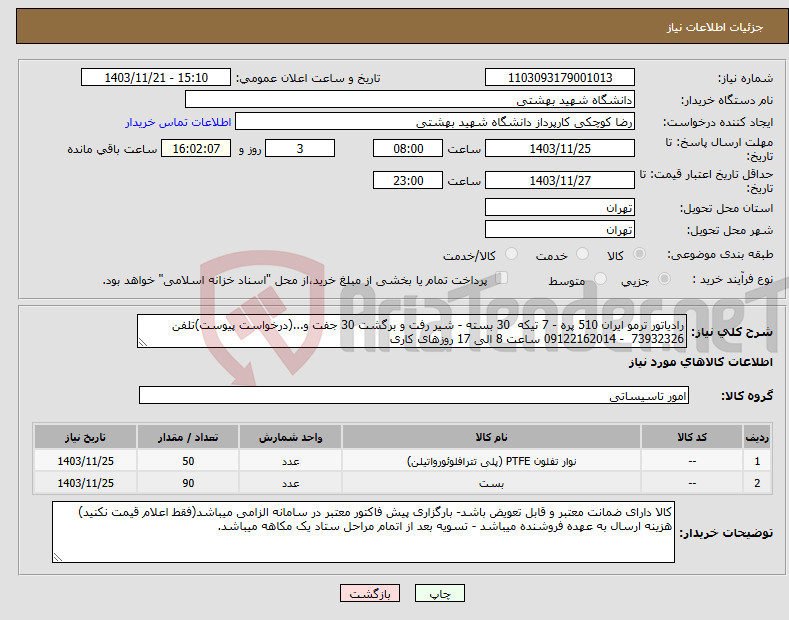Open the اطلاعات تماس خریدار link
The image size is (789, 620).
[x=178, y=122]
